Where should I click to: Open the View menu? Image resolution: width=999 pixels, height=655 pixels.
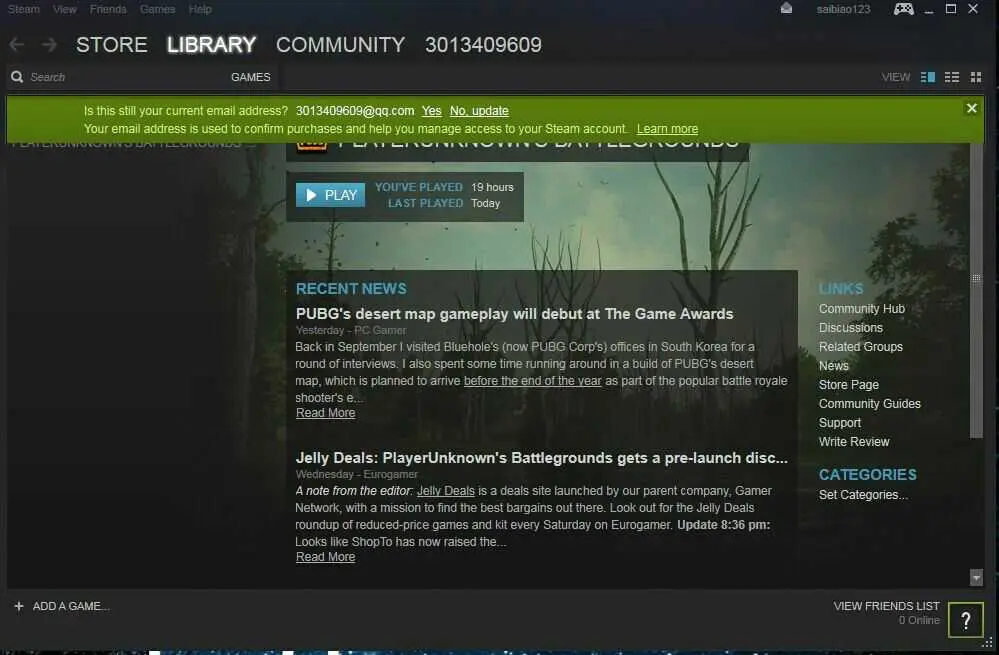64,9
